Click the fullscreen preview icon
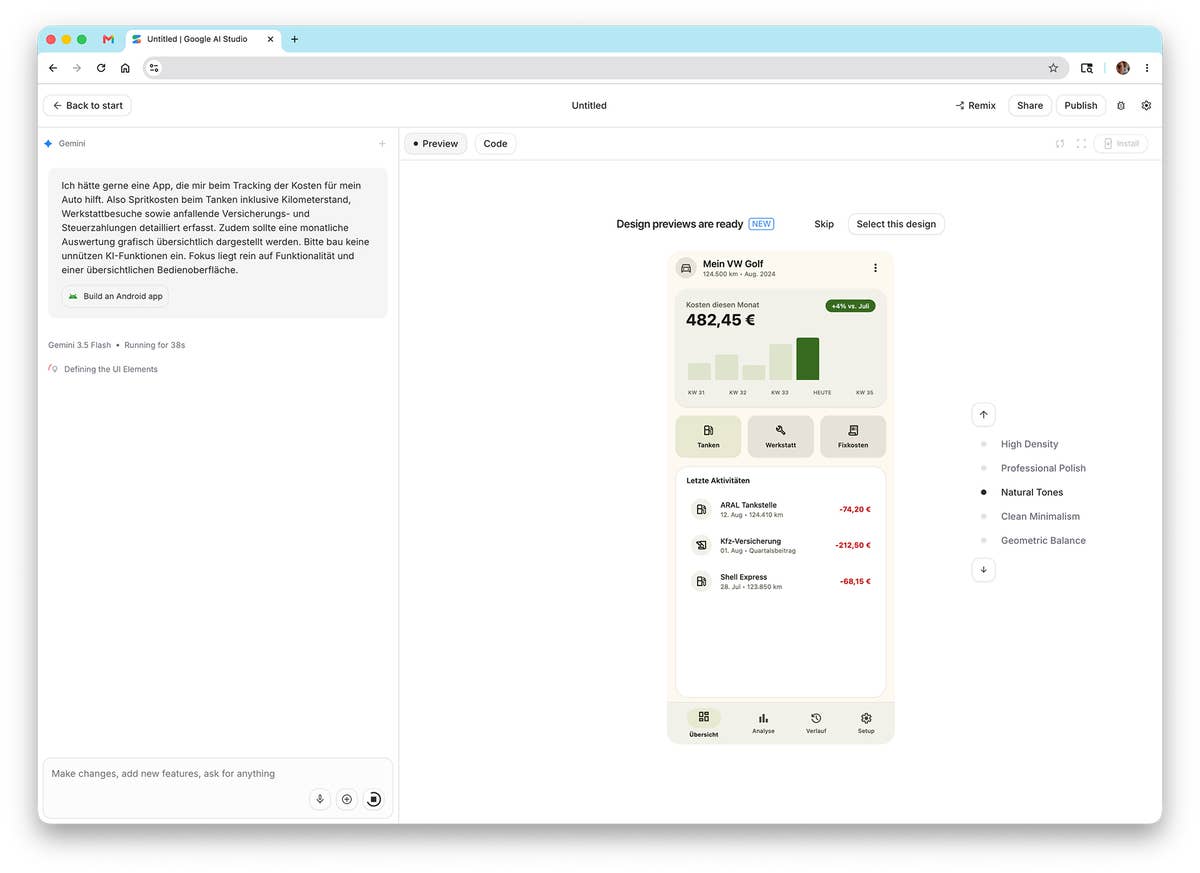 click(x=1081, y=144)
